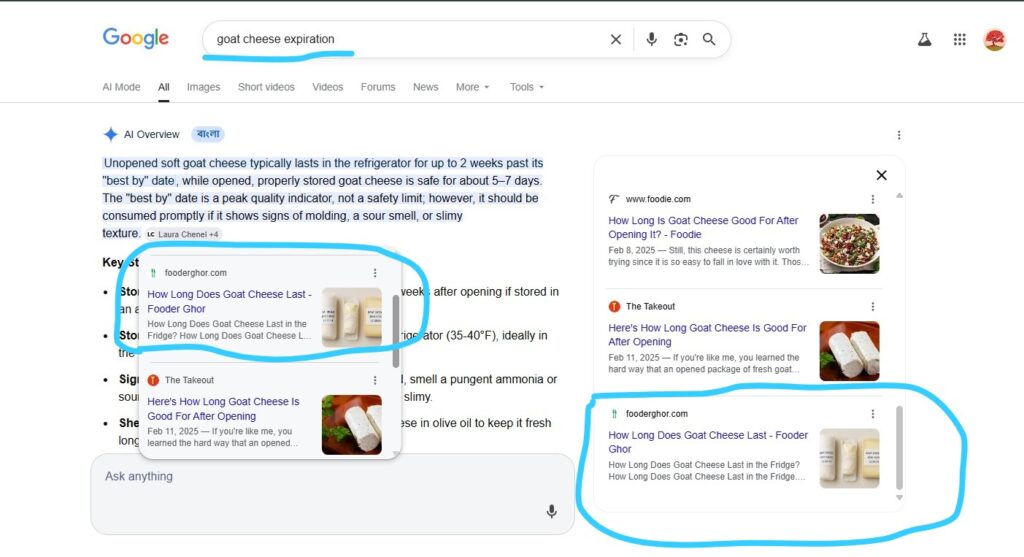The height and width of the screenshot is (557, 1024).
Task: Click the Fooder Ghor thumbnail in popup
Action: click(351, 317)
